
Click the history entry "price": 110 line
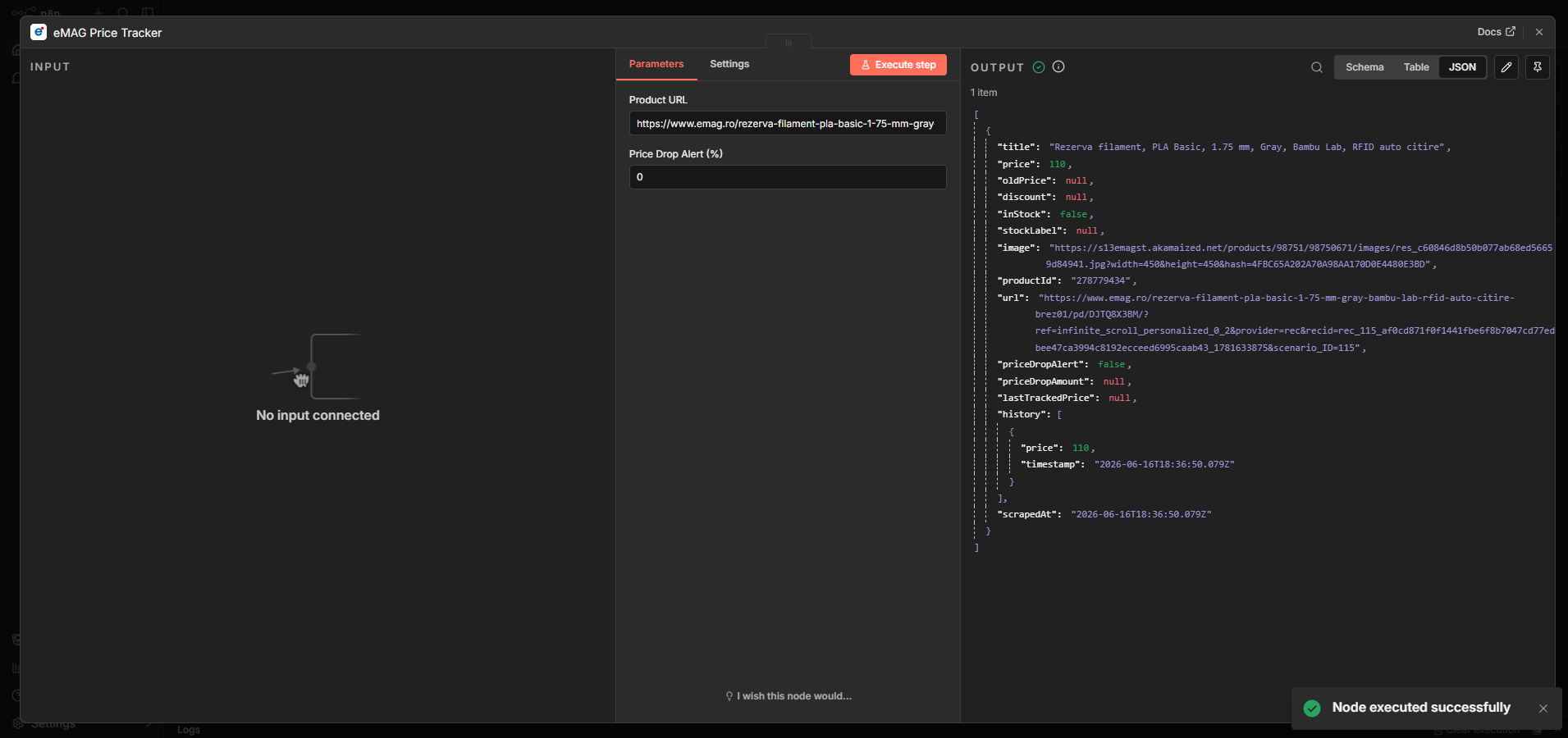1058,448
